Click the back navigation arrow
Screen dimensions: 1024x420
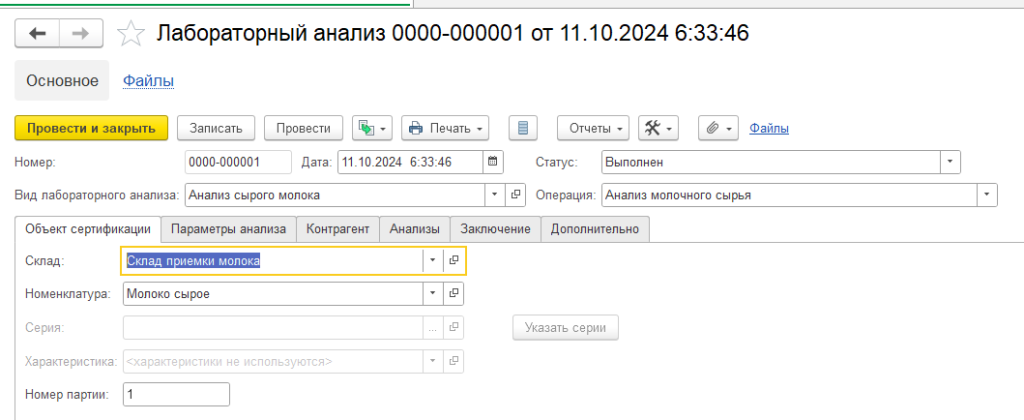38,34
